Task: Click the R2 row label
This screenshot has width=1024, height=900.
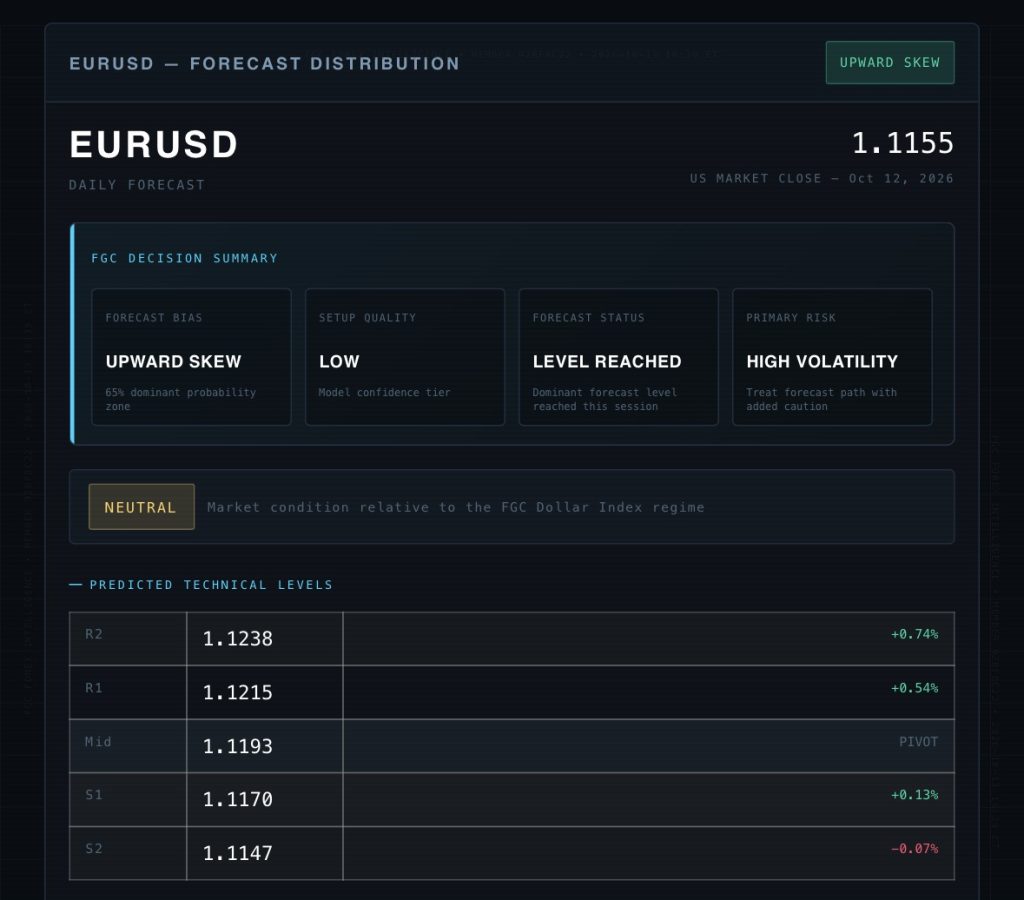Action: point(94,634)
